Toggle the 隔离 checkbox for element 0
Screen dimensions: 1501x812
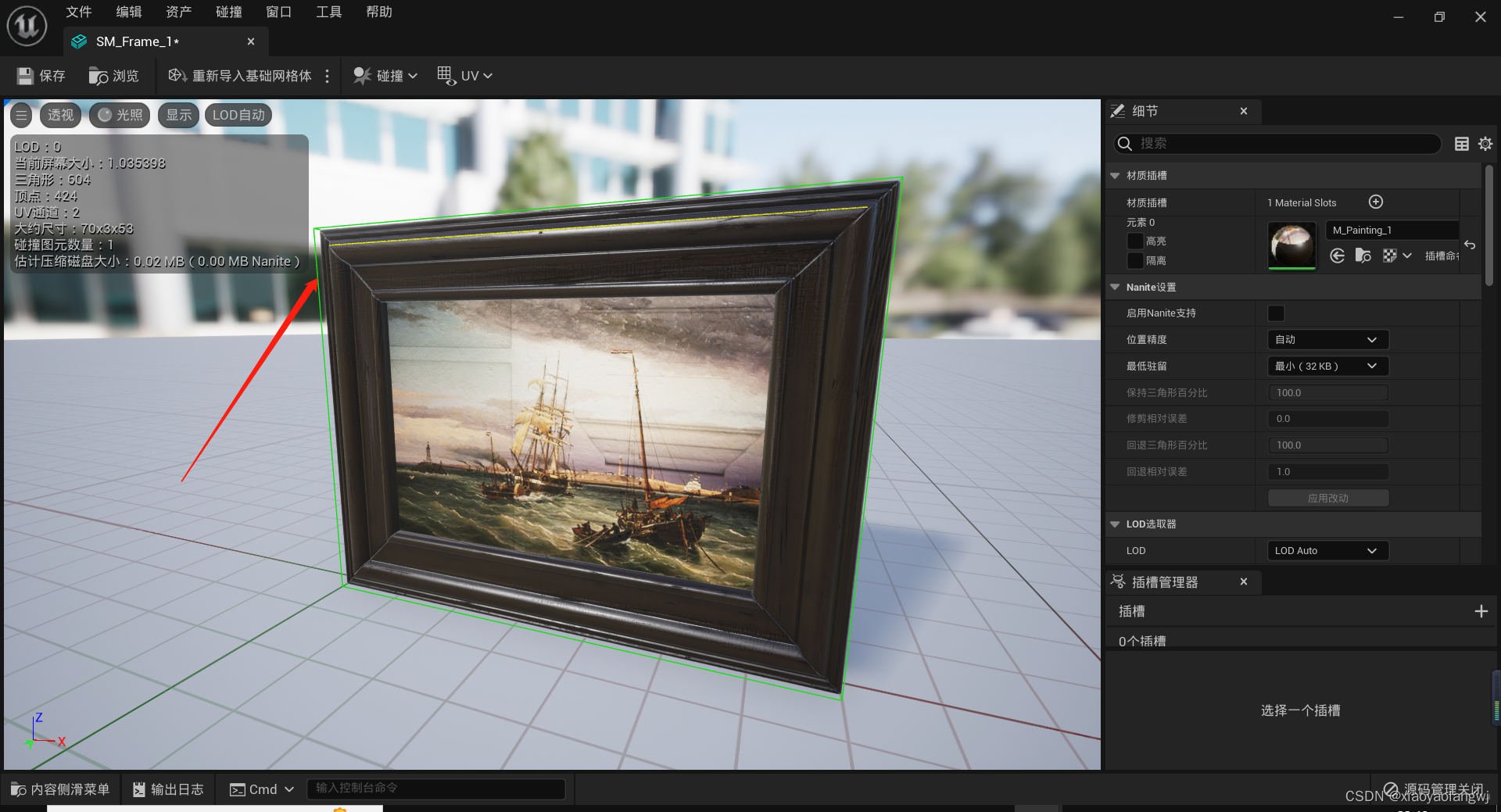click(1135, 260)
